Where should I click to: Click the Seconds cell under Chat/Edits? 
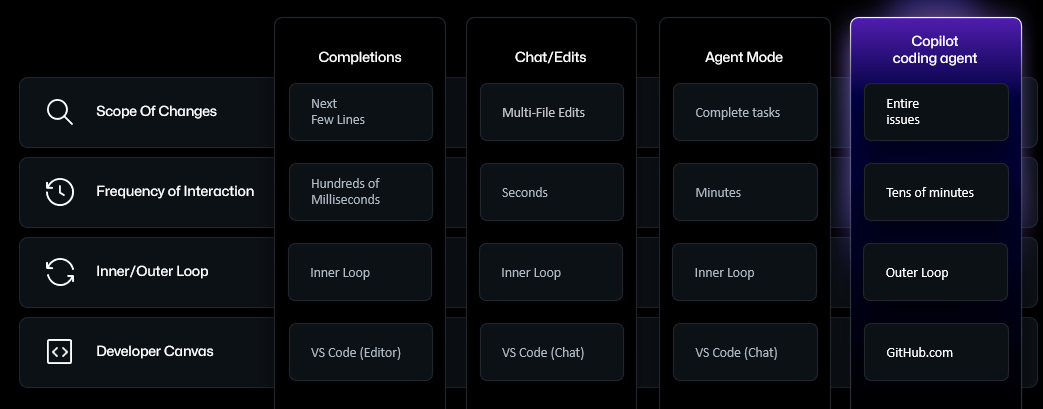click(x=551, y=192)
